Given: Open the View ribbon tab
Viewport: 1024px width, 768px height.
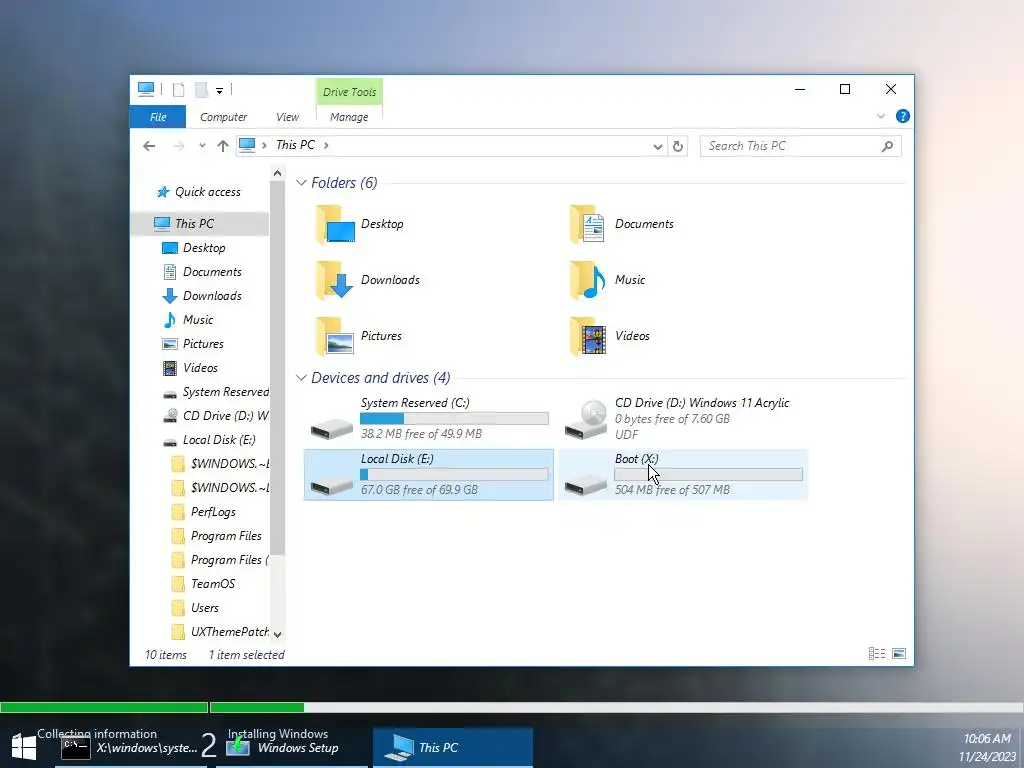Looking at the screenshot, I should tap(287, 117).
